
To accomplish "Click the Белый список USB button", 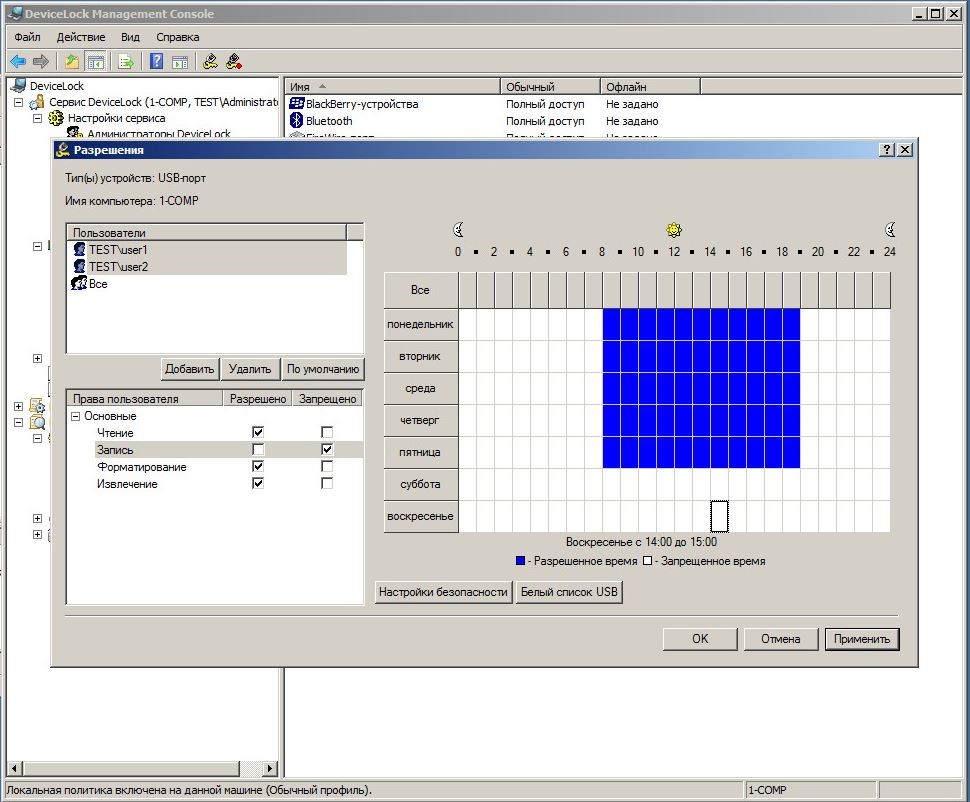I will 569,592.
